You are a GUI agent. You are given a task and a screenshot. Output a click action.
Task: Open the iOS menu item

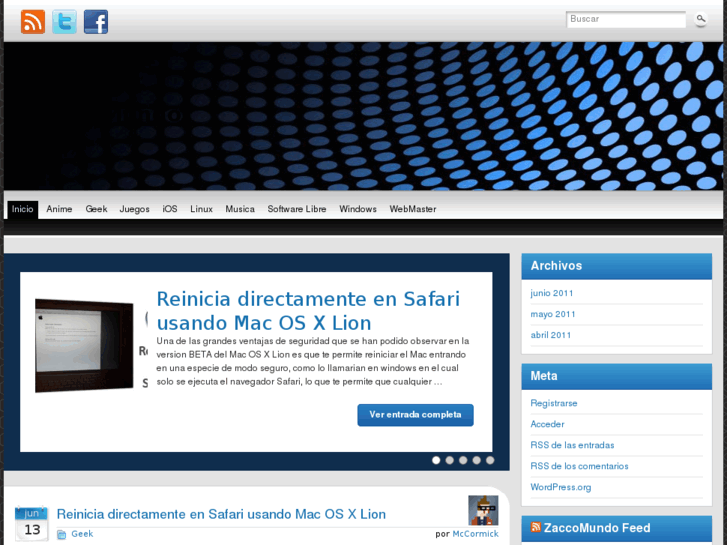click(x=170, y=209)
